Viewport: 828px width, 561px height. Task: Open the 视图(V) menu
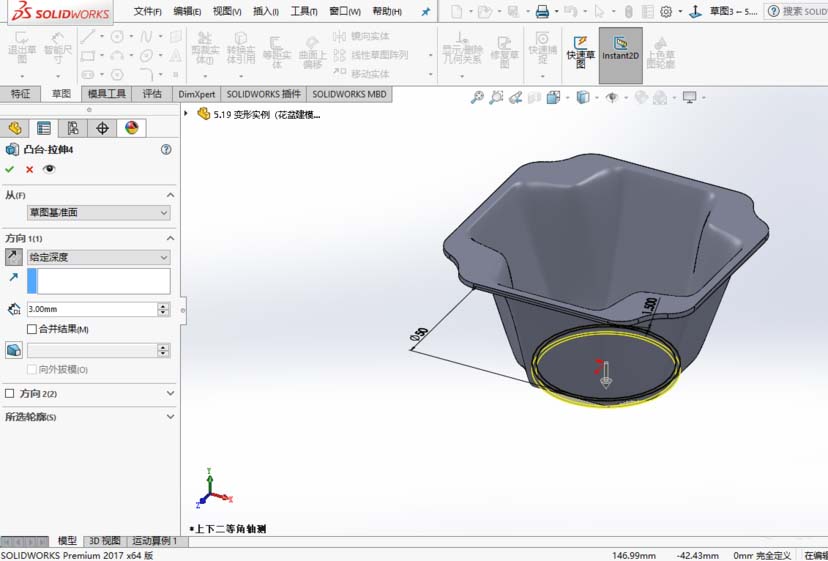pyautogui.click(x=227, y=11)
